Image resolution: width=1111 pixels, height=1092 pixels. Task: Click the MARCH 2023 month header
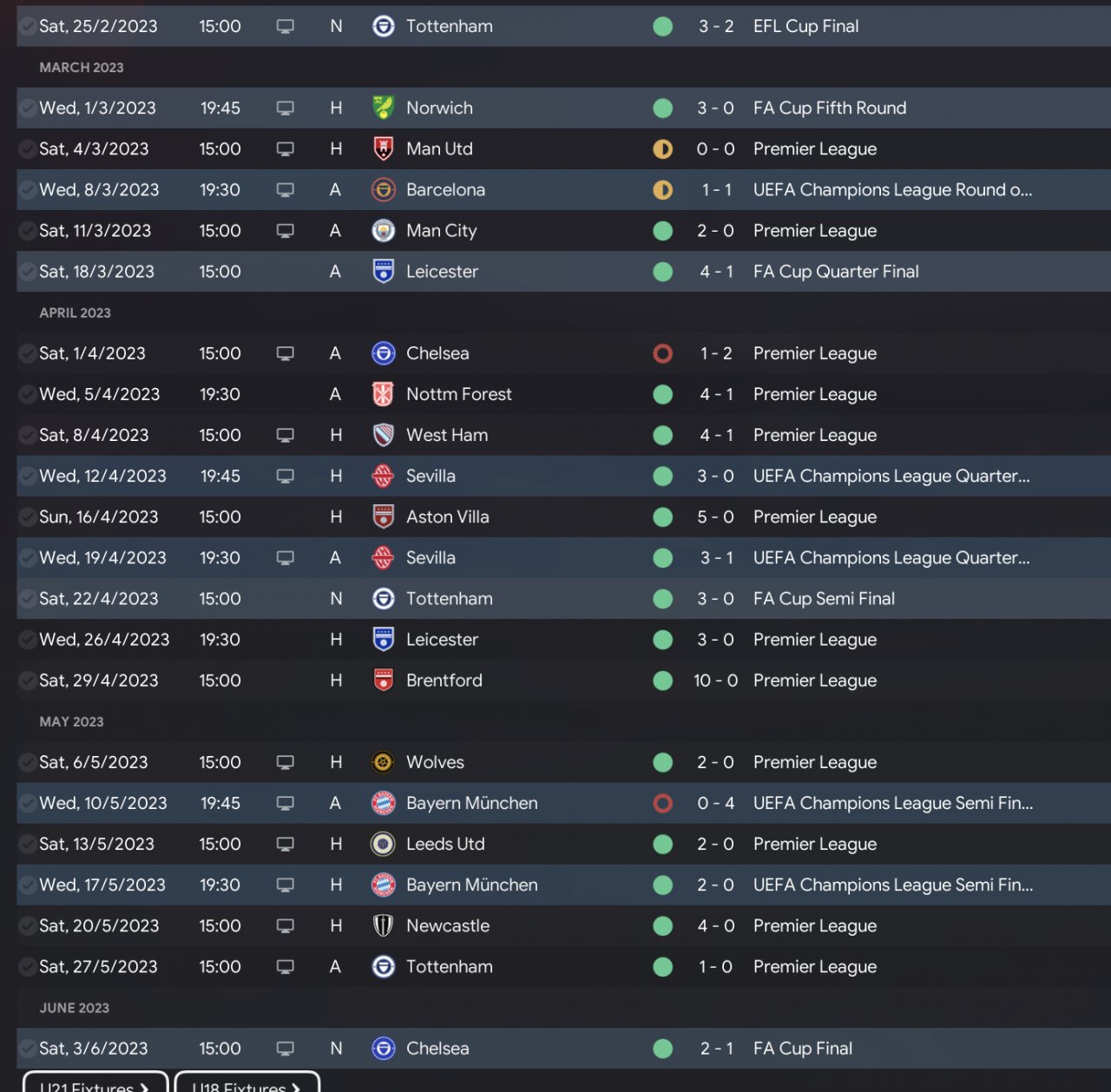click(82, 68)
